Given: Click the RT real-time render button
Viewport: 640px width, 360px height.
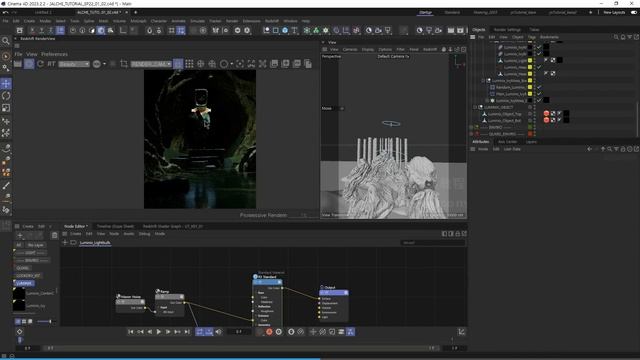Looking at the screenshot, I should coord(51,64).
